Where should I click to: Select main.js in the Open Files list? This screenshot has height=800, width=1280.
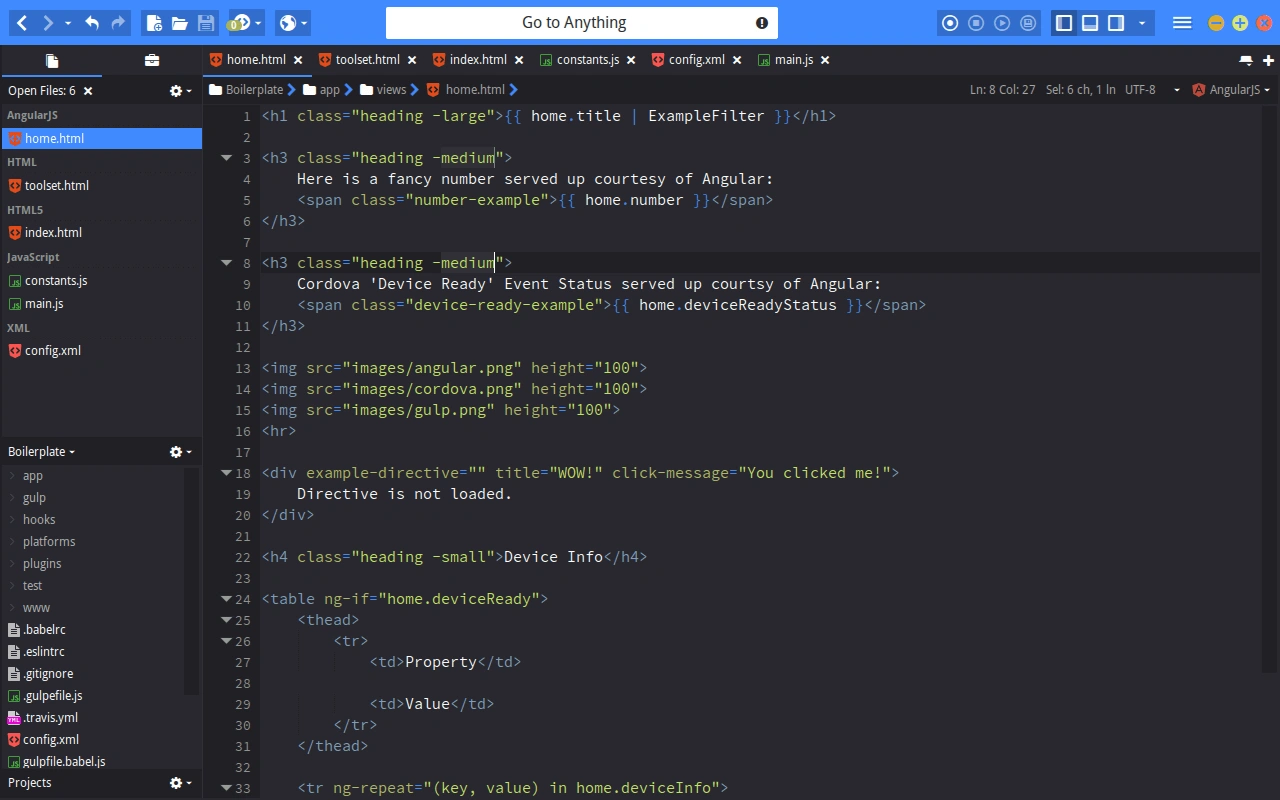point(44,303)
